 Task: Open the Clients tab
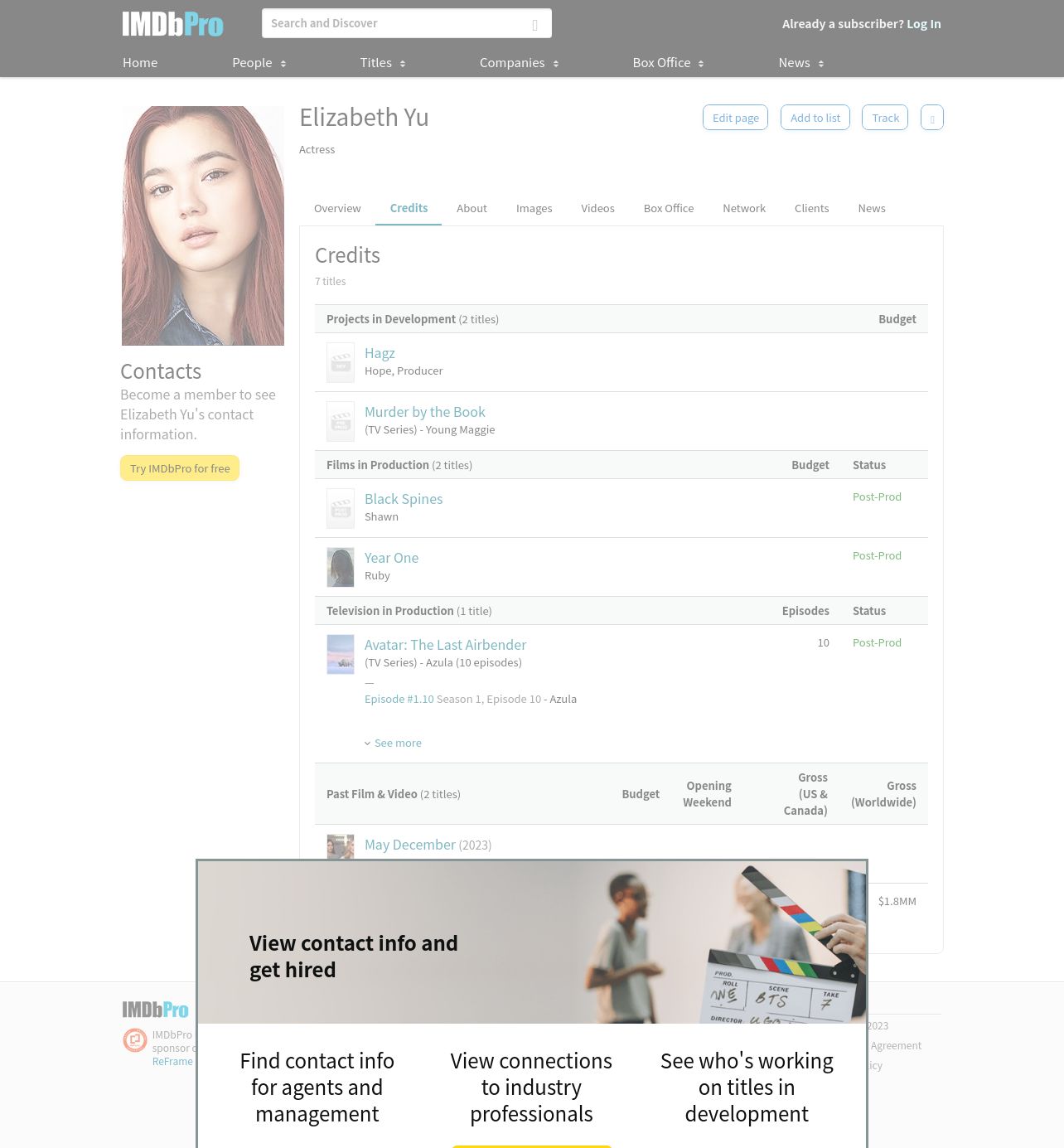coord(811,208)
